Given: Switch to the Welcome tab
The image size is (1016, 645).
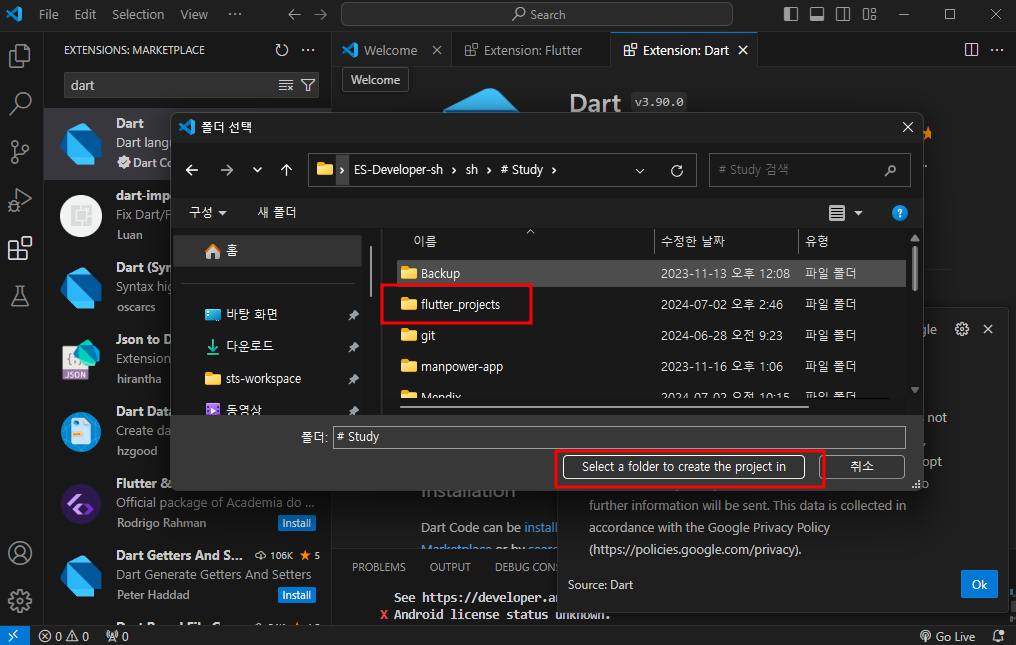Looking at the screenshot, I should click(391, 51).
